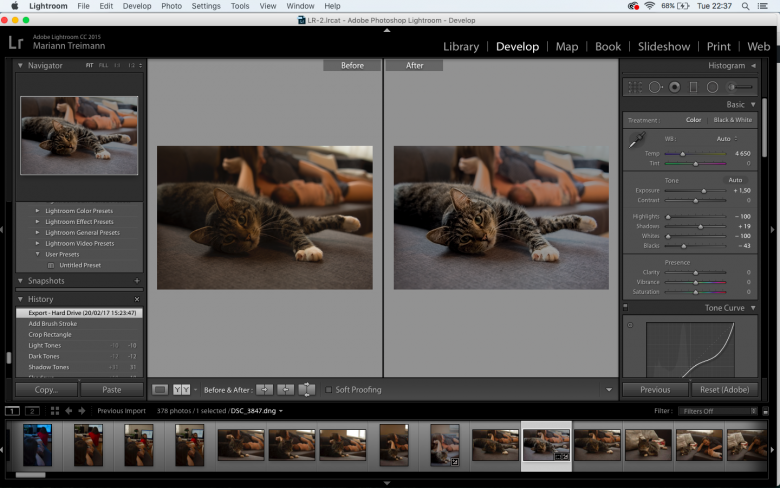Image resolution: width=780 pixels, height=488 pixels.
Task: Expand the Histogram panel
Action: (x=753, y=65)
